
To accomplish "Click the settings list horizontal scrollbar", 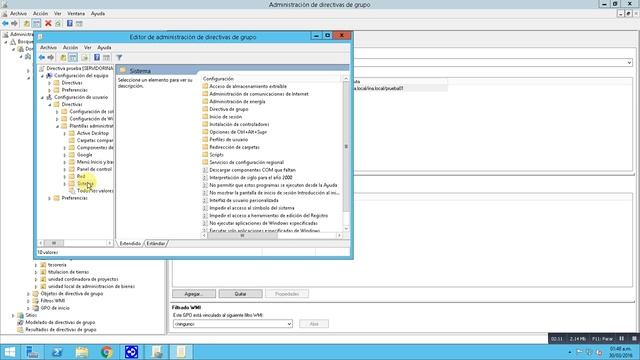I will click(x=271, y=236).
